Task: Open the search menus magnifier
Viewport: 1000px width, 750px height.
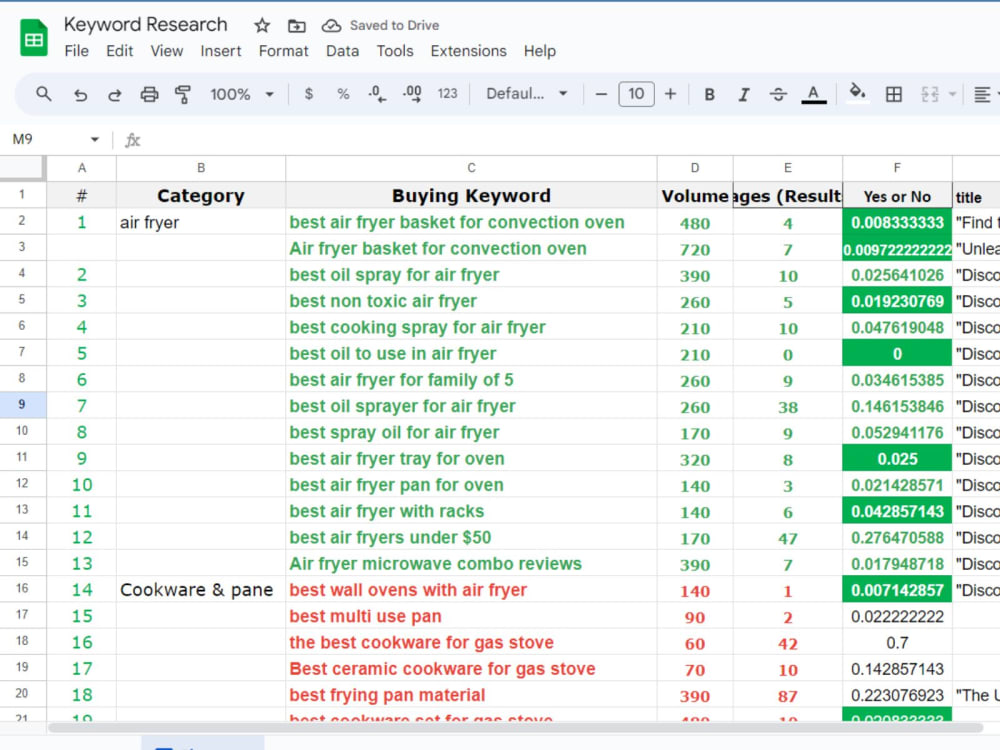Action: [x=43, y=94]
